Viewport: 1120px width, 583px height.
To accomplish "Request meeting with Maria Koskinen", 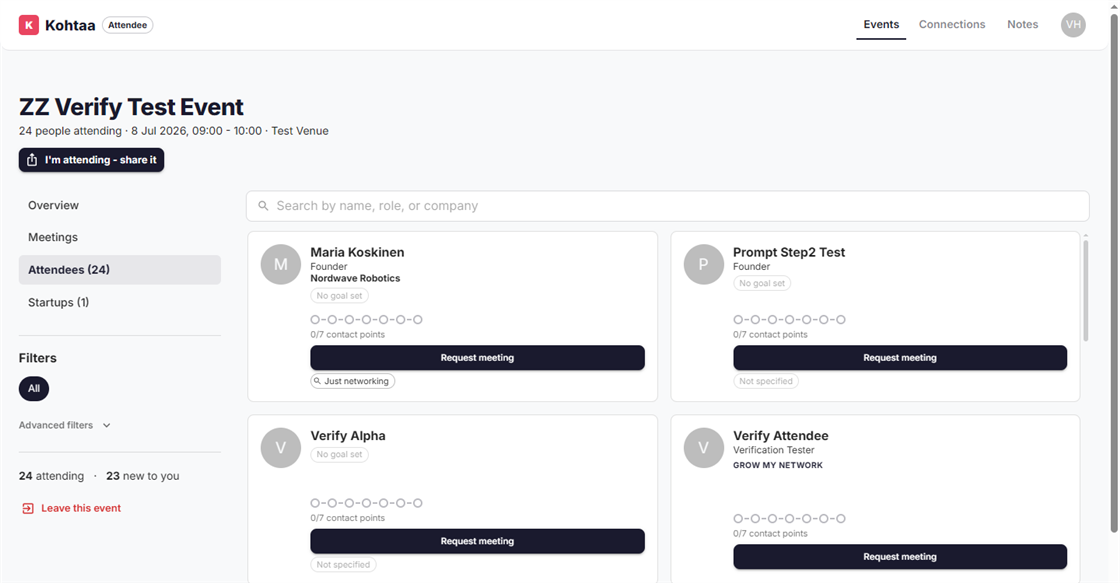I will pos(477,358).
